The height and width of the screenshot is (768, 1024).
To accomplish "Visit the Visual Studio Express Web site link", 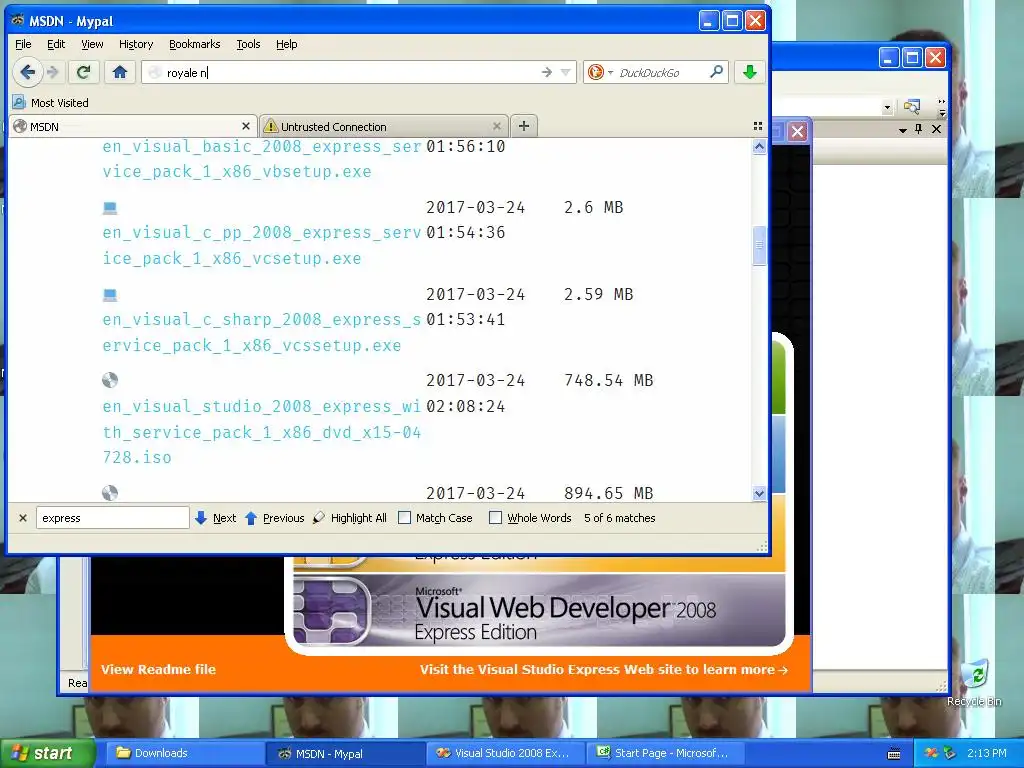I will point(603,669).
